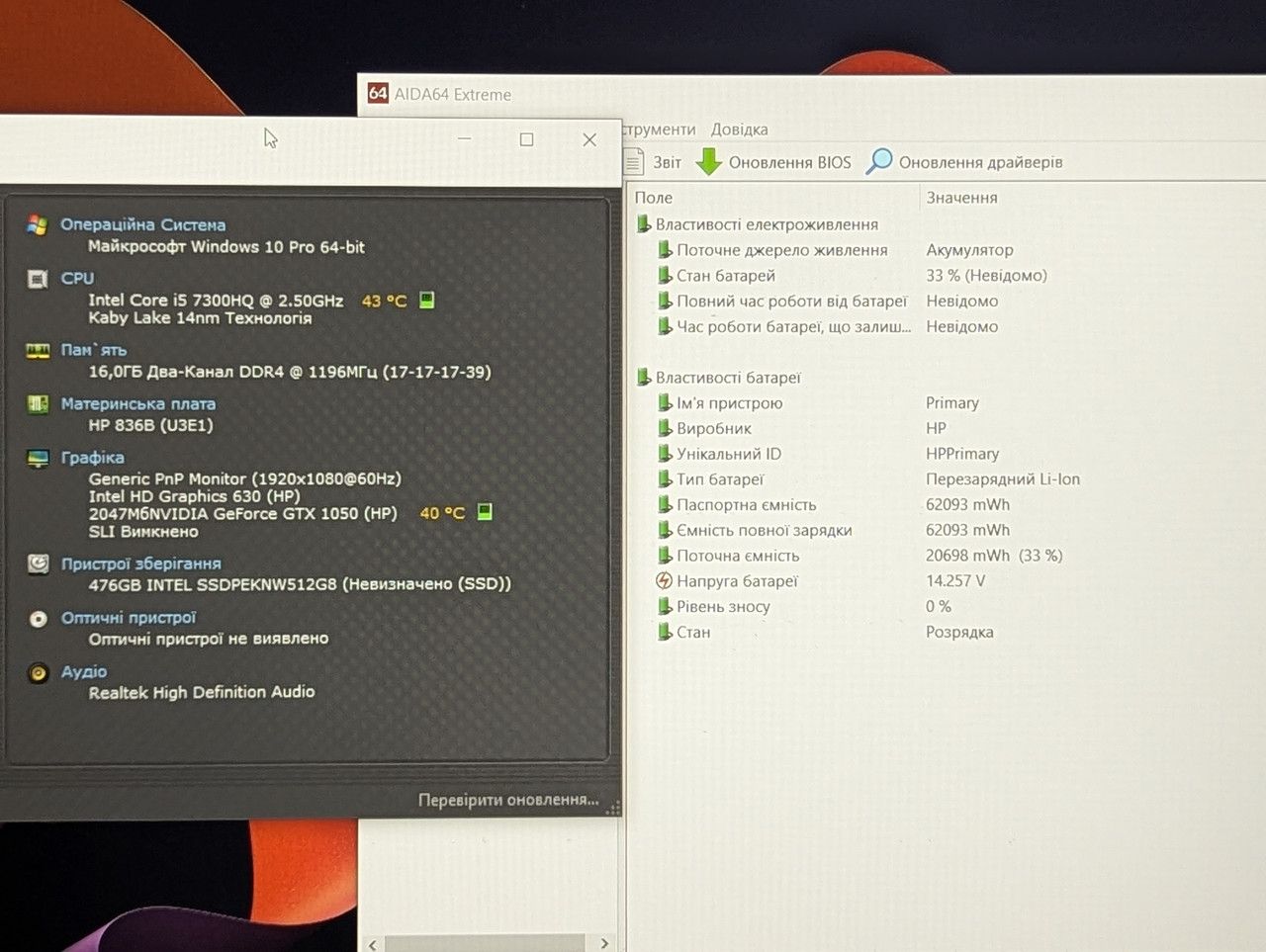This screenshot has width=1266, height=952.
Task: Click the Operating System Windows flag icon
Action: coord(38,225)
